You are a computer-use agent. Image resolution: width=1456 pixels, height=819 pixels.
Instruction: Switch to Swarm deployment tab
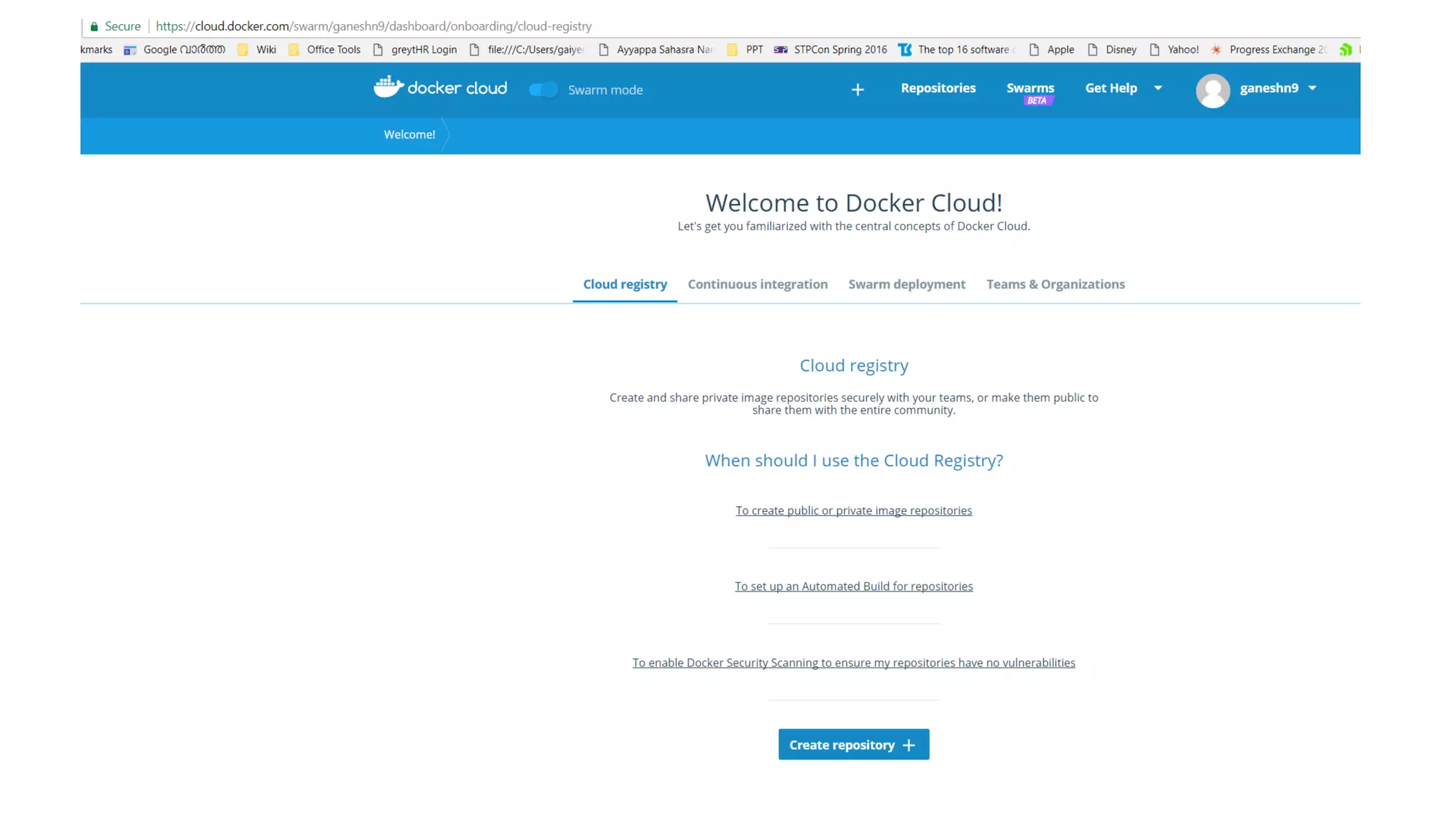[906, 284]
